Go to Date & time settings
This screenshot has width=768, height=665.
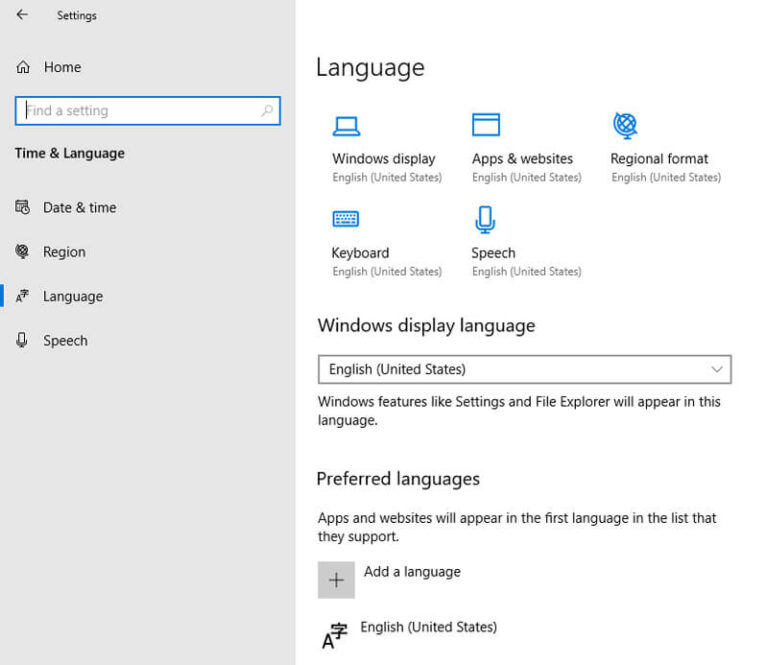(x=80, y=208)
